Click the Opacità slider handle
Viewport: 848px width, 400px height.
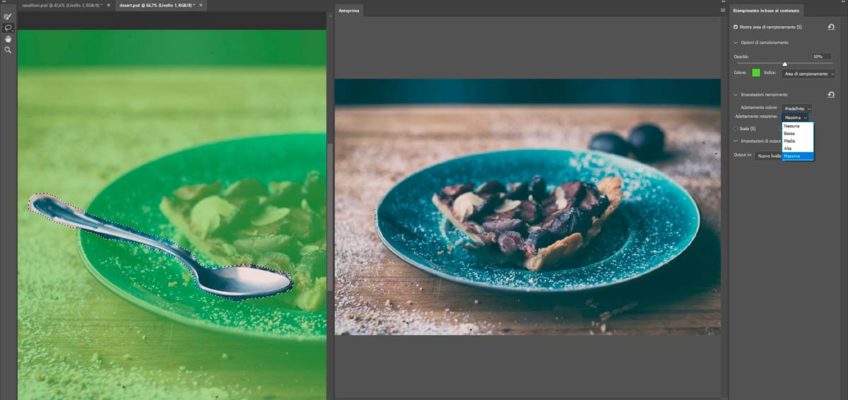(785, 65)
